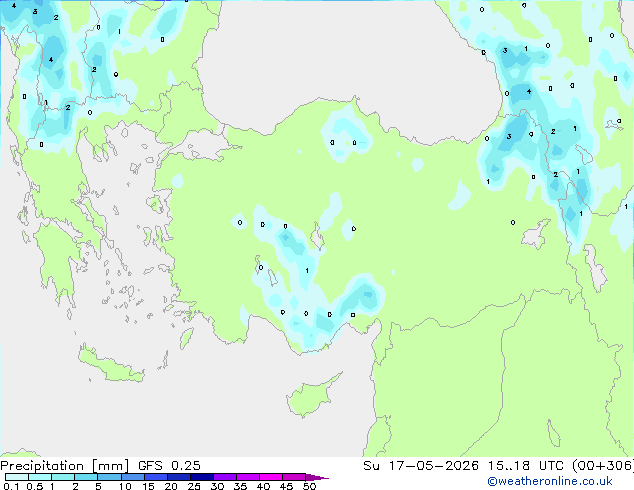Click the magenta legend swatch between 40 and 45
The image size is (634, 490).
(271, 477)
